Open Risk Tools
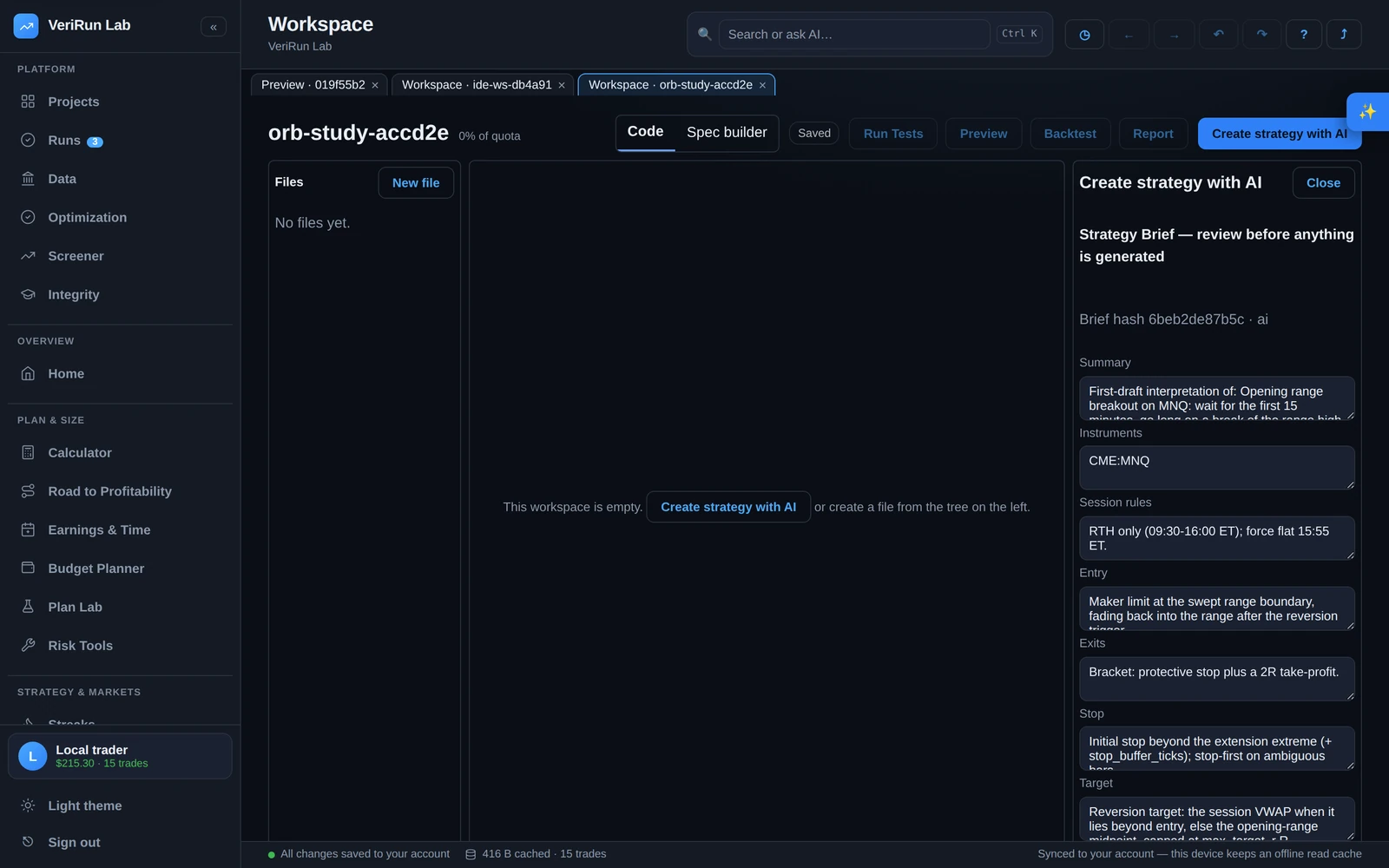This screenshot has height=868, width=1389. (120, 646)
